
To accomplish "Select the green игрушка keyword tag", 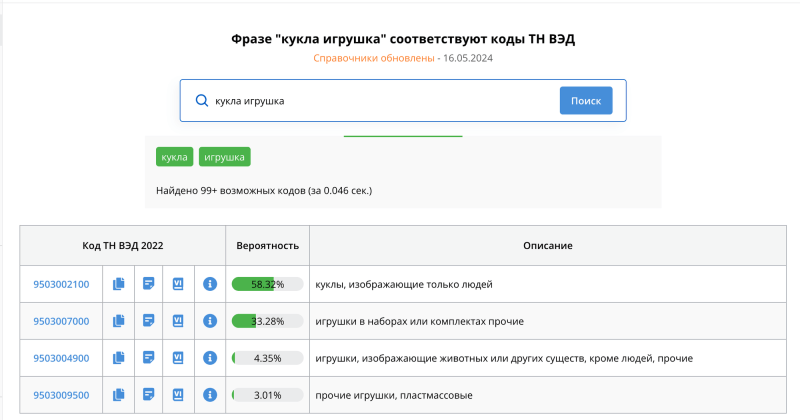I will click(224, 157).
